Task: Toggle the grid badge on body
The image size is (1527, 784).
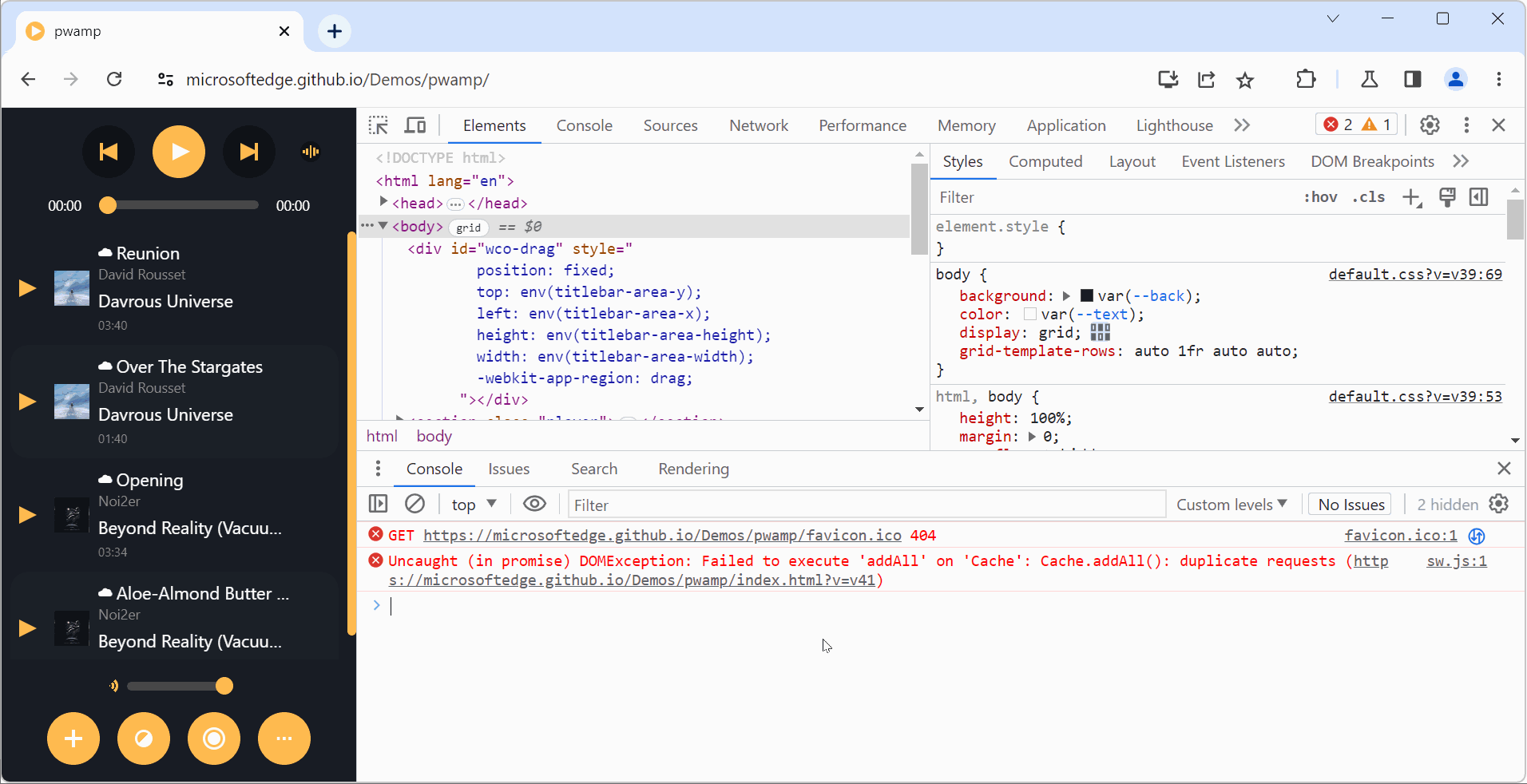Action: tap(469, 228)
